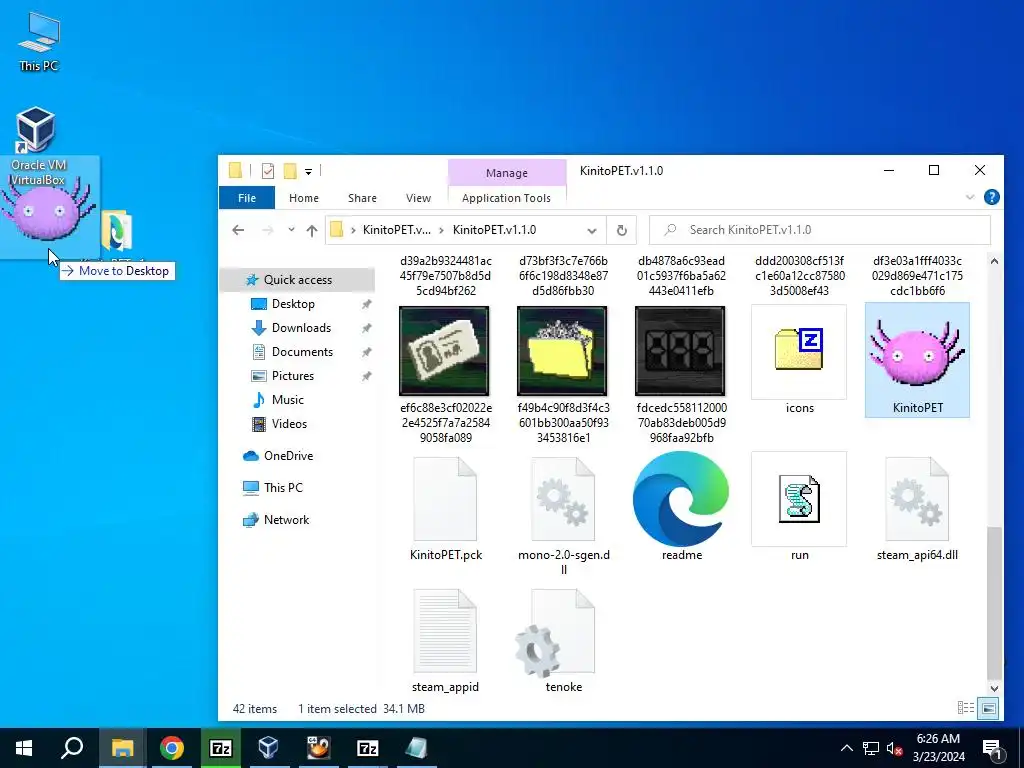The height and width of the screenshot is (768, 1024).
Task: Open File Explorer help
Action: pyautogui.click(x=991, y=197)
